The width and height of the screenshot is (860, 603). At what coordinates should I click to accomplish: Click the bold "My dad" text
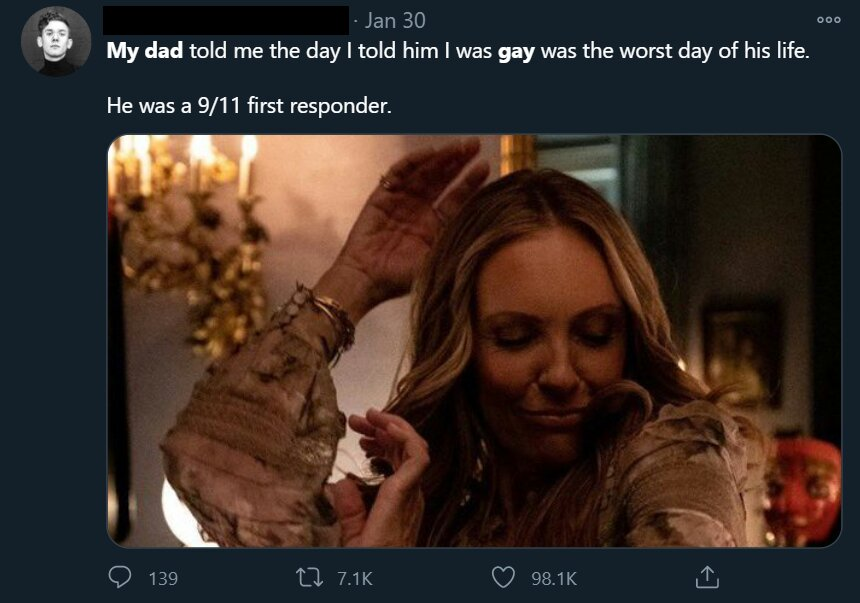tap(145, 51)
